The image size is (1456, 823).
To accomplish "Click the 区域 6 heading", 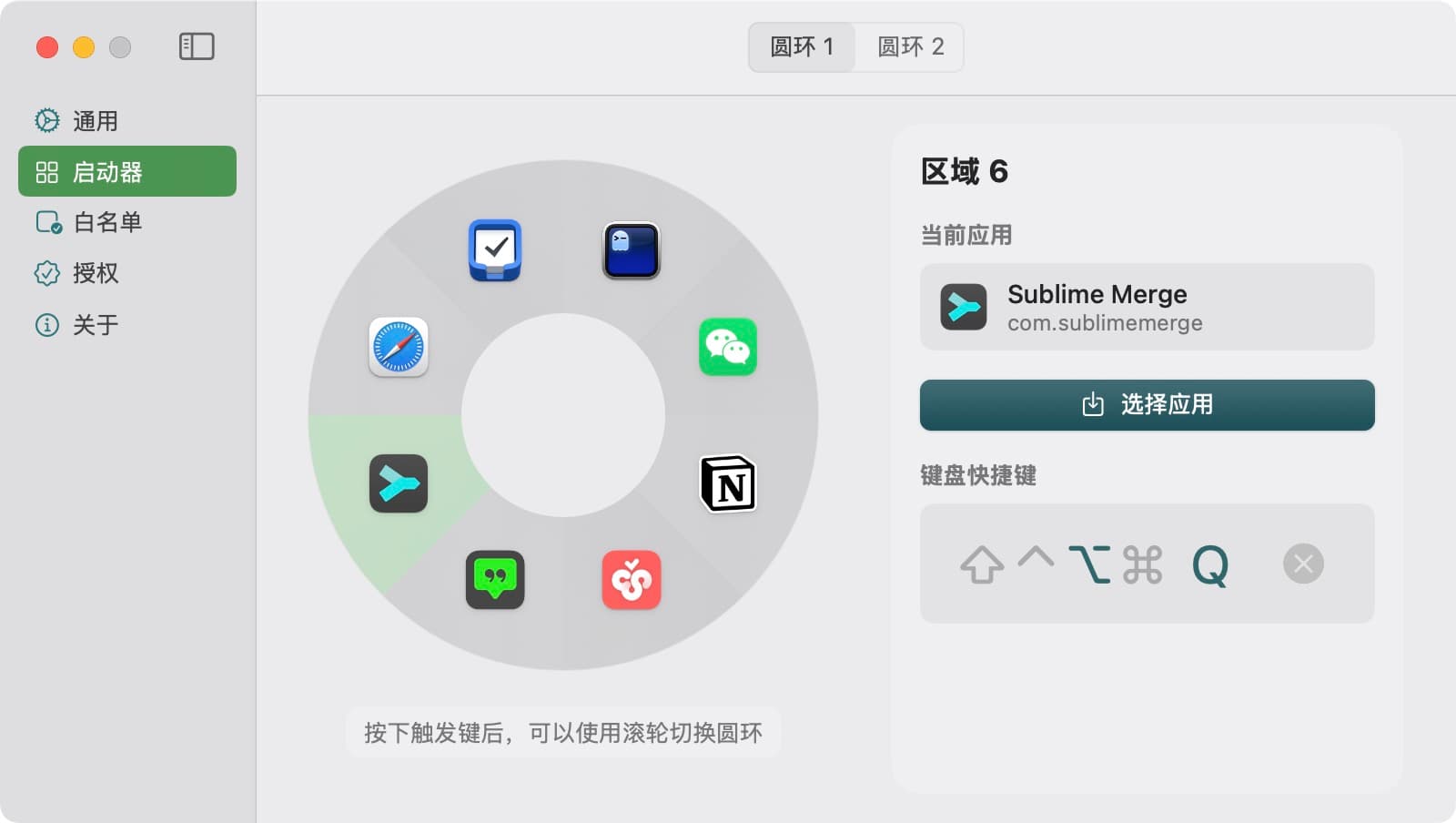I will coord(965,171).
